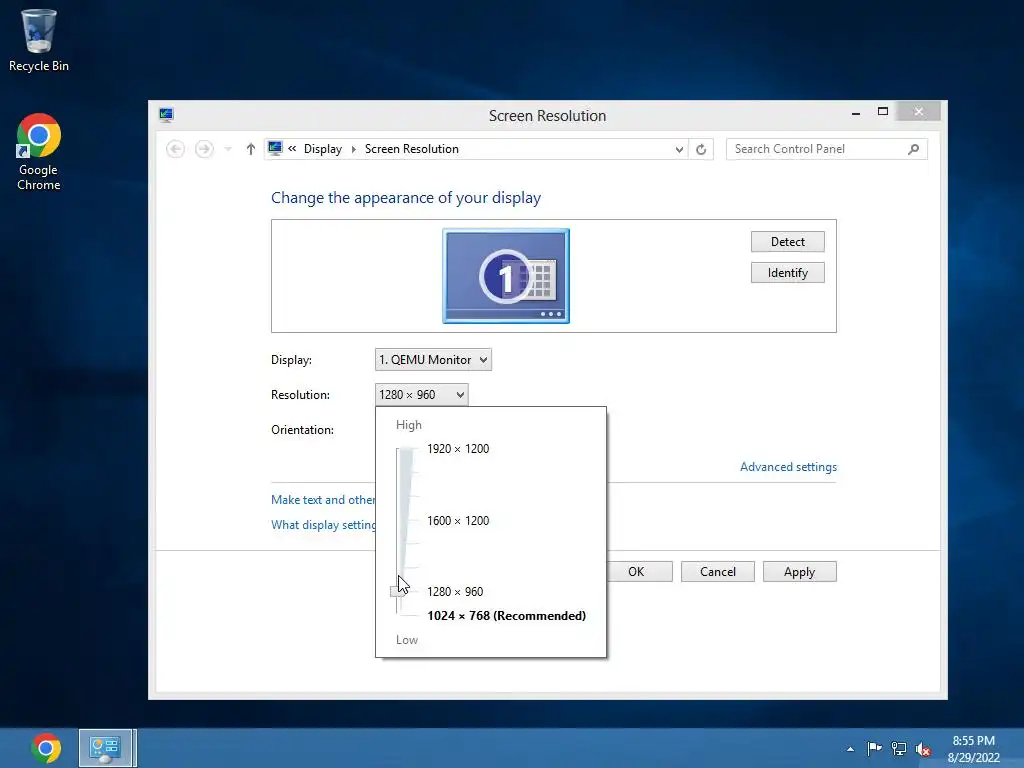Choose 1024 × 768 (Recommended) resolution
This screenshot has height=768, width=1024.
pos(507,616)
